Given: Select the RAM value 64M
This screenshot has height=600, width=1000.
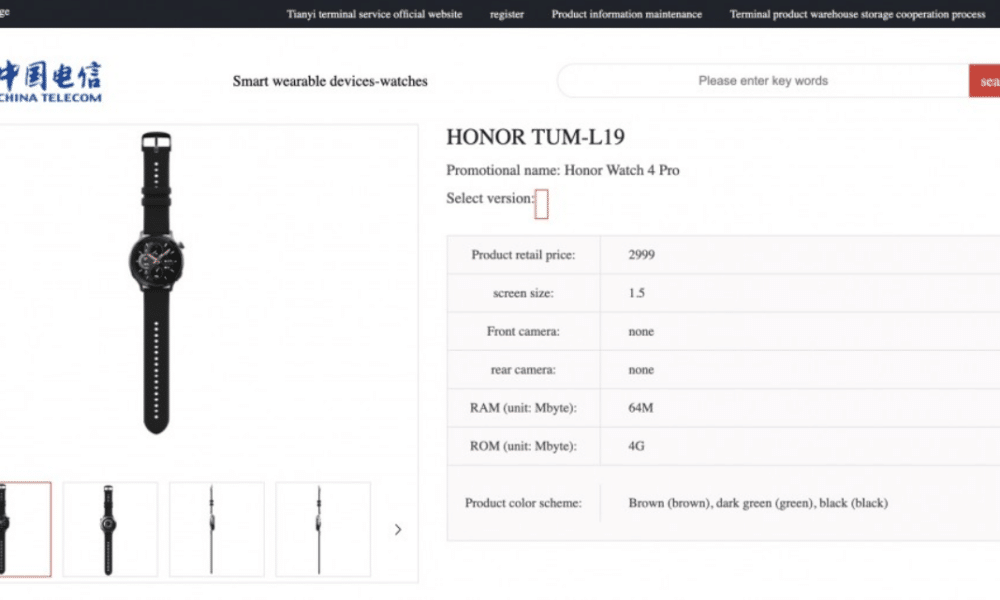Looking at the screenshot, I should [640, 407].
